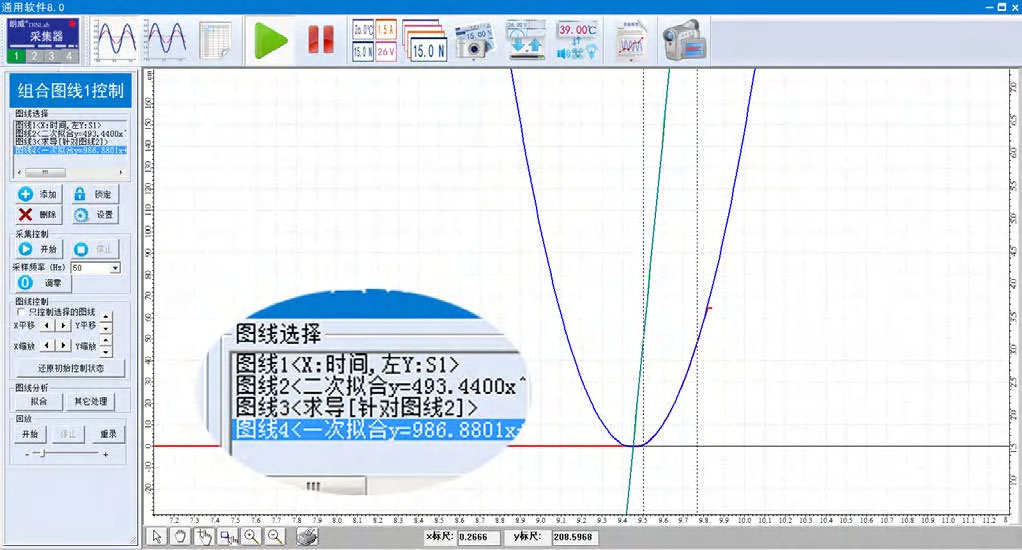This screenshot has width=1022, height=550.
Task: Open the 采样频率 dropdown
Action: pyautogui.click(x=115, y=268)
